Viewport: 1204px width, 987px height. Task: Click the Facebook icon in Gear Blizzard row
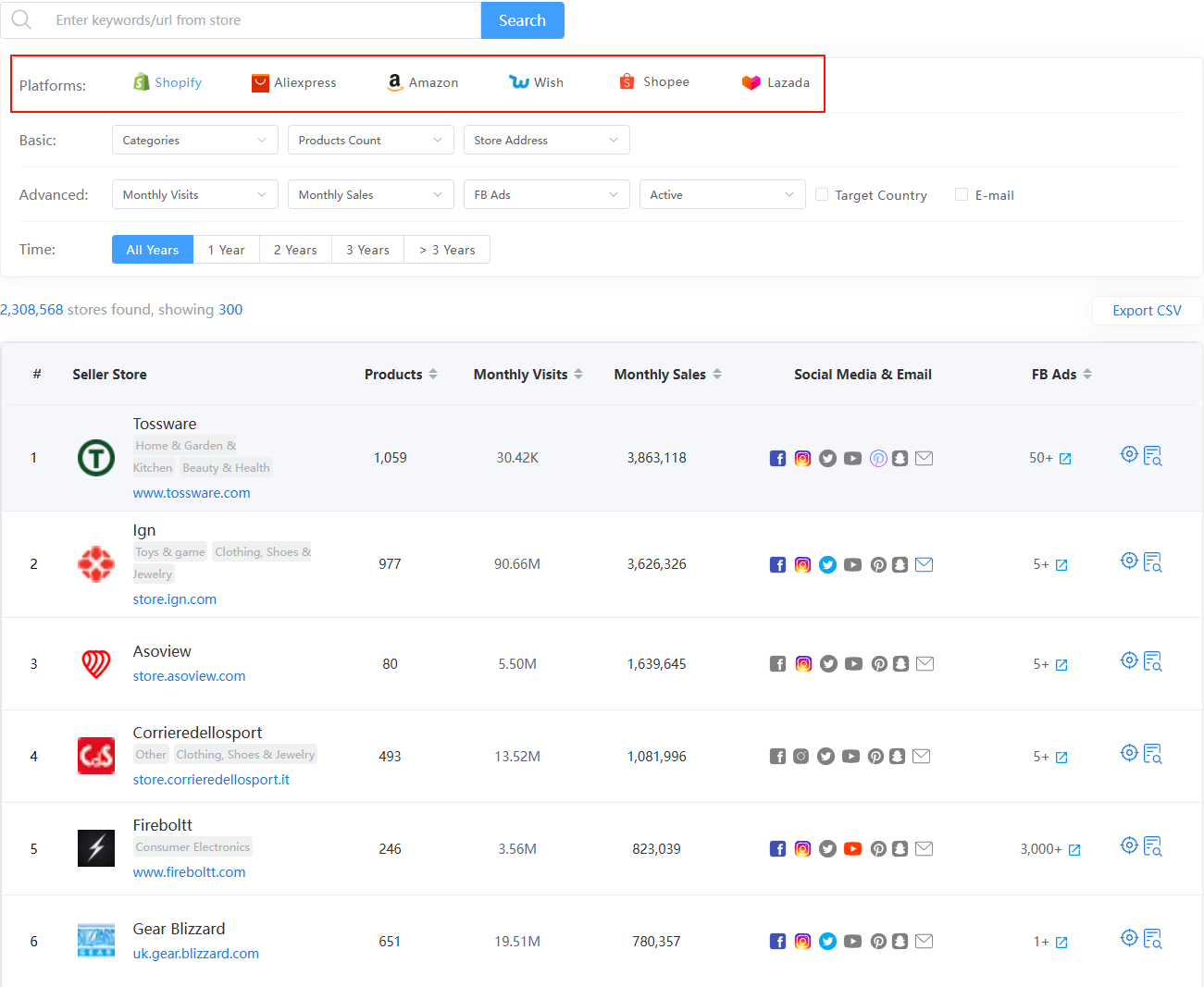pos(777,941)
